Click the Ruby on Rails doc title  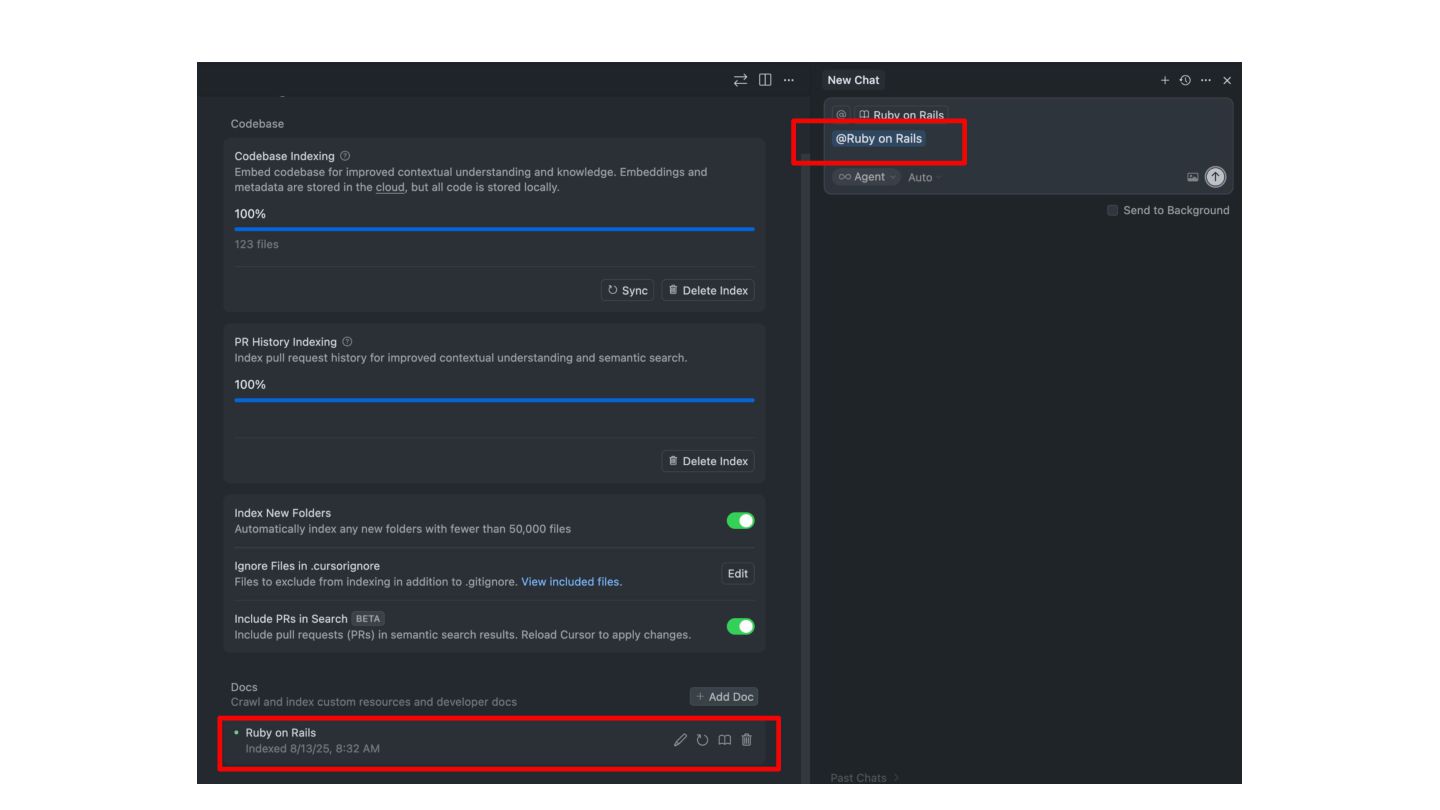(281, 733)
